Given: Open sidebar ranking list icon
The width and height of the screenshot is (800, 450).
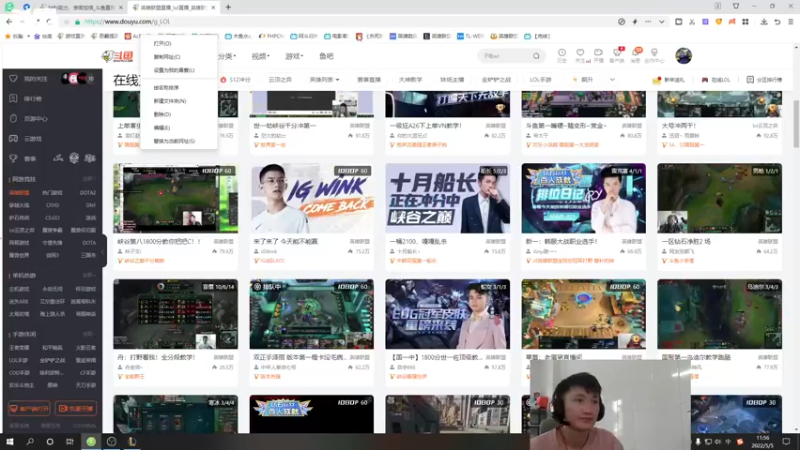Looking at the screenshot, I should coord(13,98).
